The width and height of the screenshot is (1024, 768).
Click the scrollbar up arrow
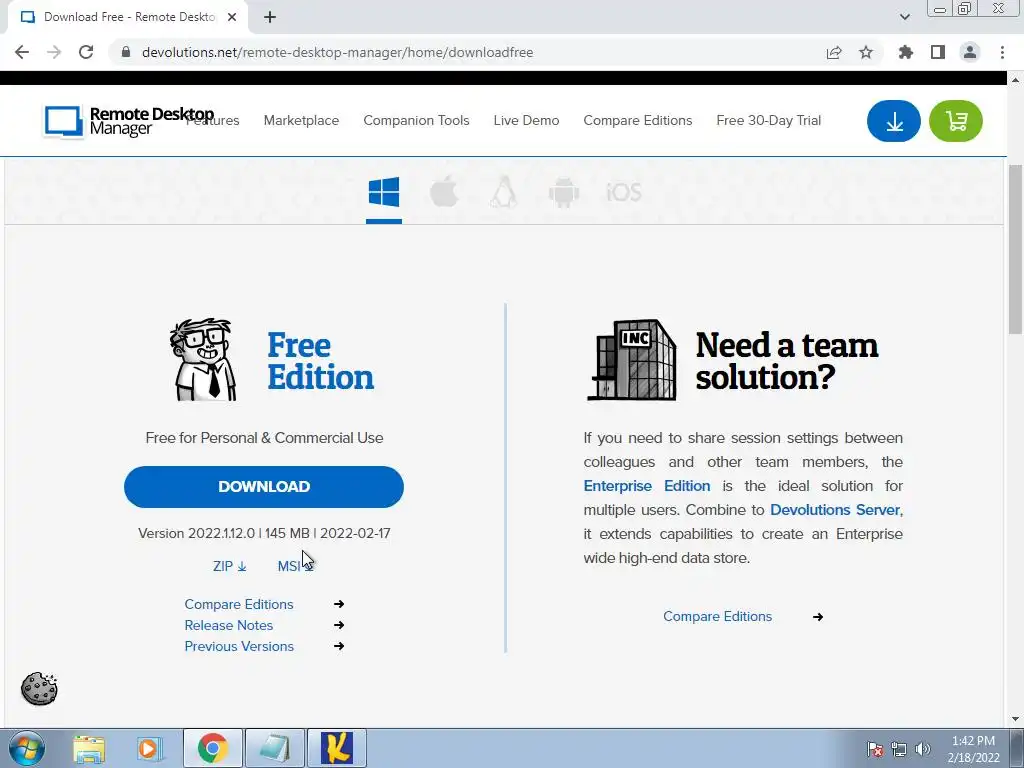1015,80
